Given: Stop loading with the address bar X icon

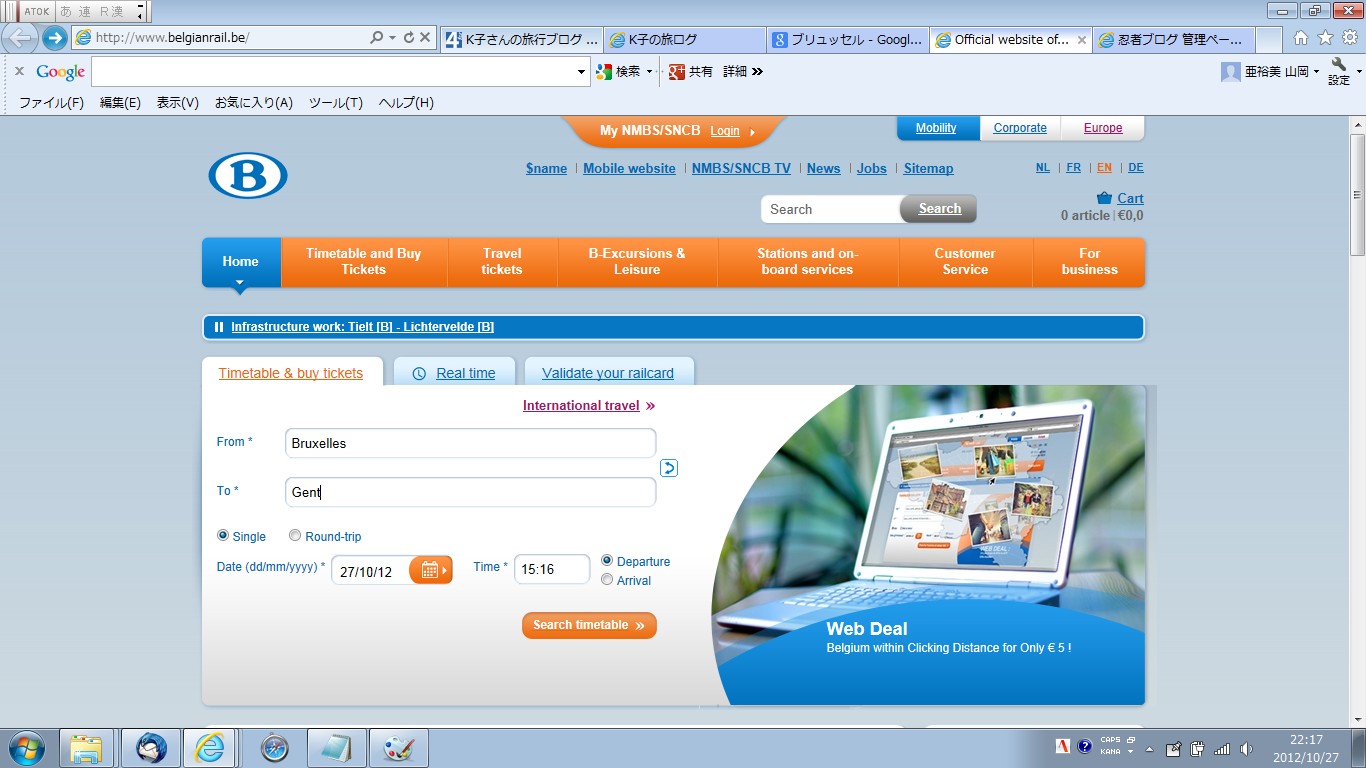Looking at the screenshot, I should tap(425, 38).
